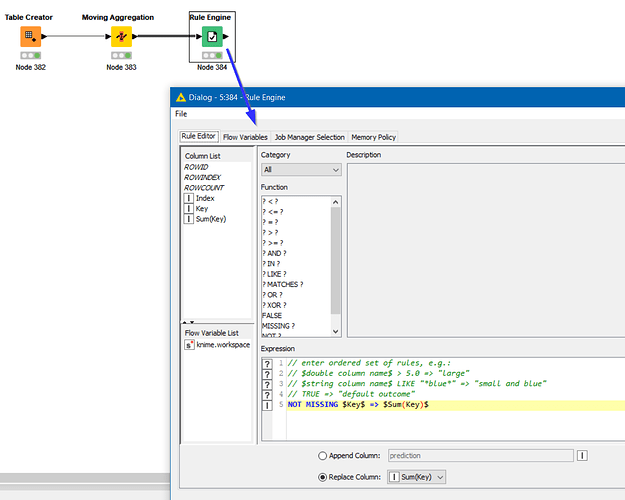This screenshot has width=625, height=500.
Task: Select ROWID in the Column List
Action: (196, 167)
